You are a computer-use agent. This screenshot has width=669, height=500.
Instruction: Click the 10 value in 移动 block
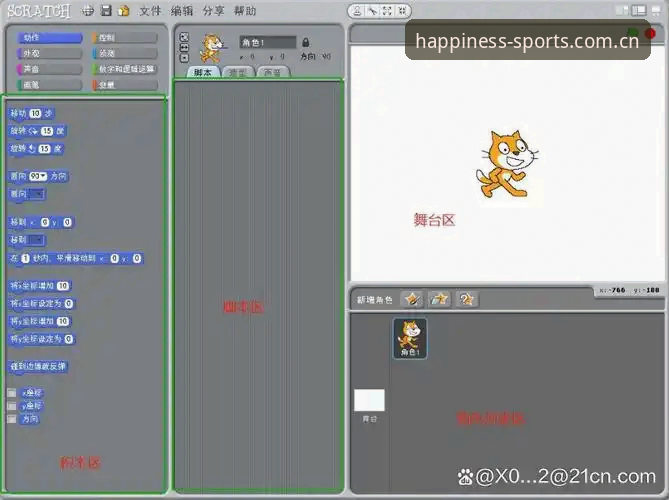[x=35, y=113]
